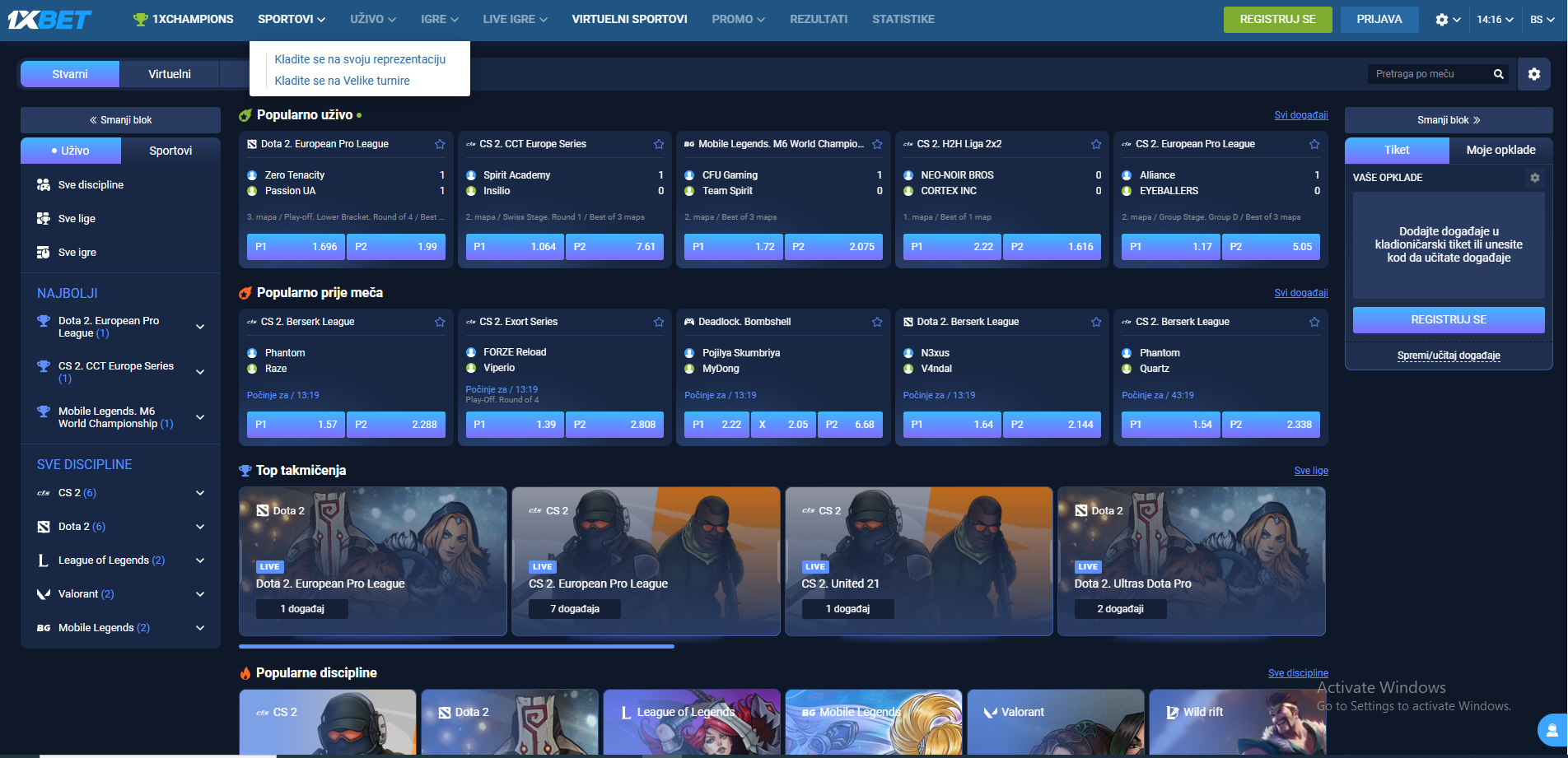The image size is (1568, 758).
Task: Collapse left panel with Smanji blok
Action: 120,120
